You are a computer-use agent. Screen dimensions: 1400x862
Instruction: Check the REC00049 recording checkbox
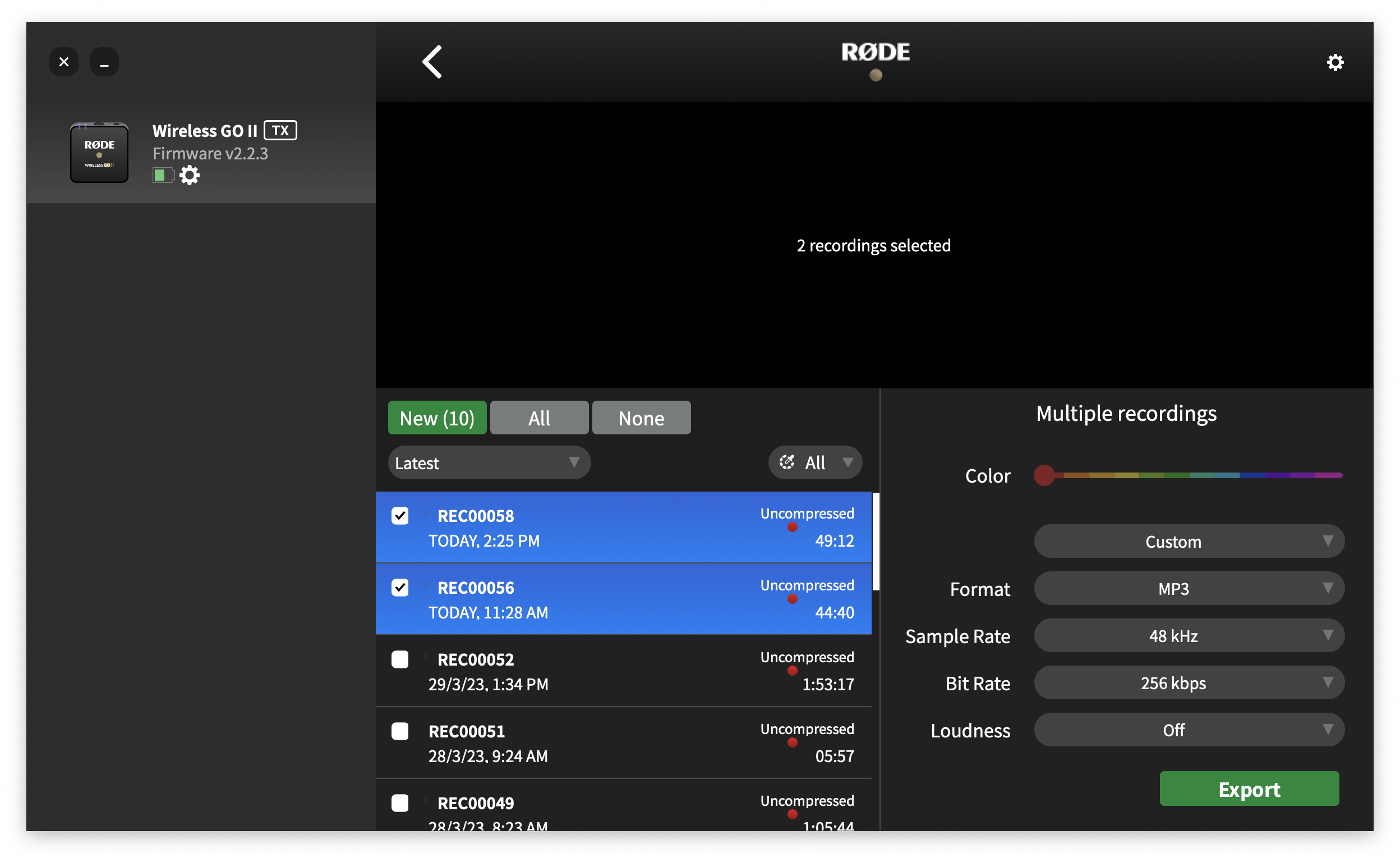coord(400,803)
